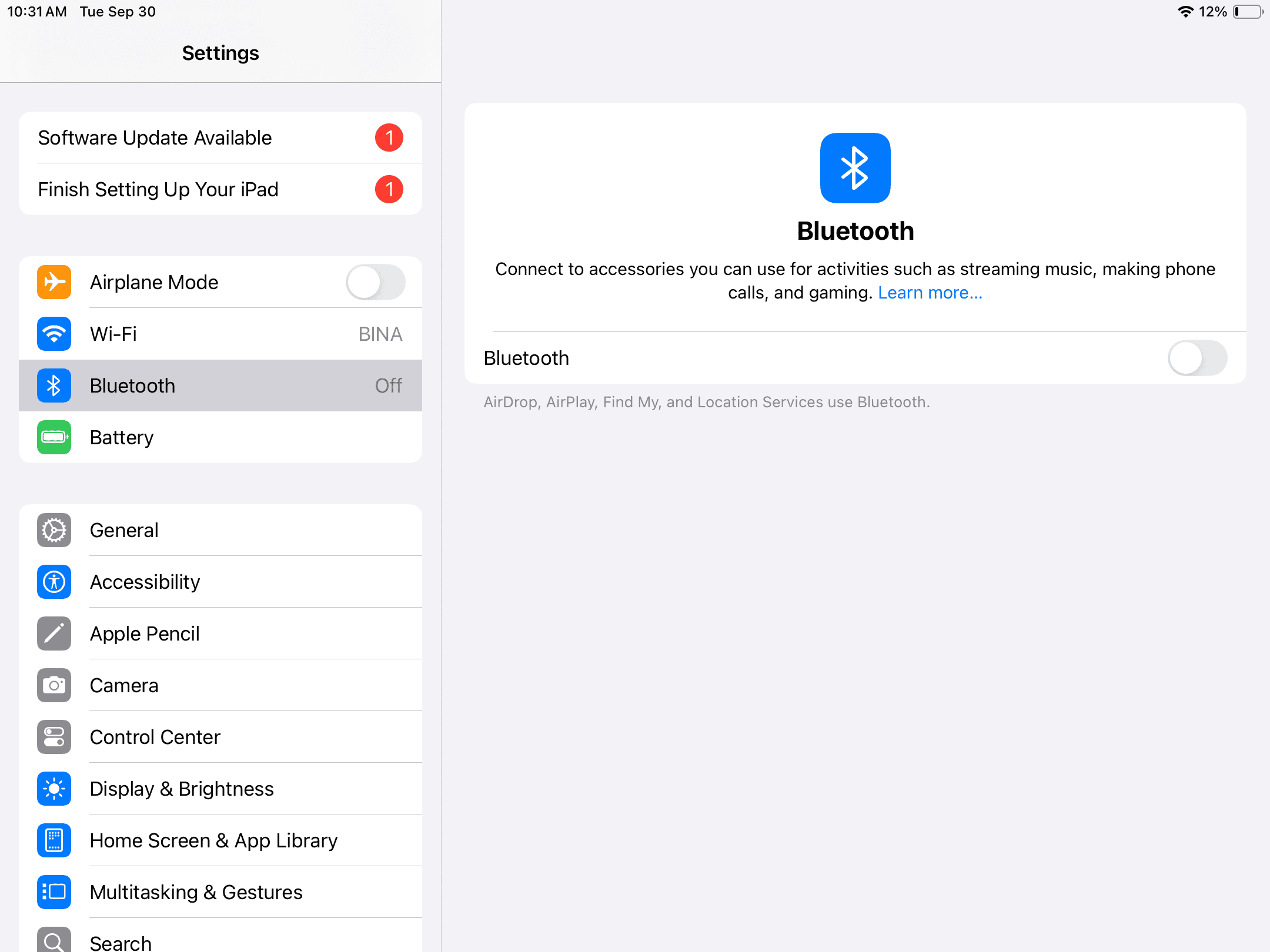
Task: Select Bluetooth row showing Off
Action: [x=220, y=386]
